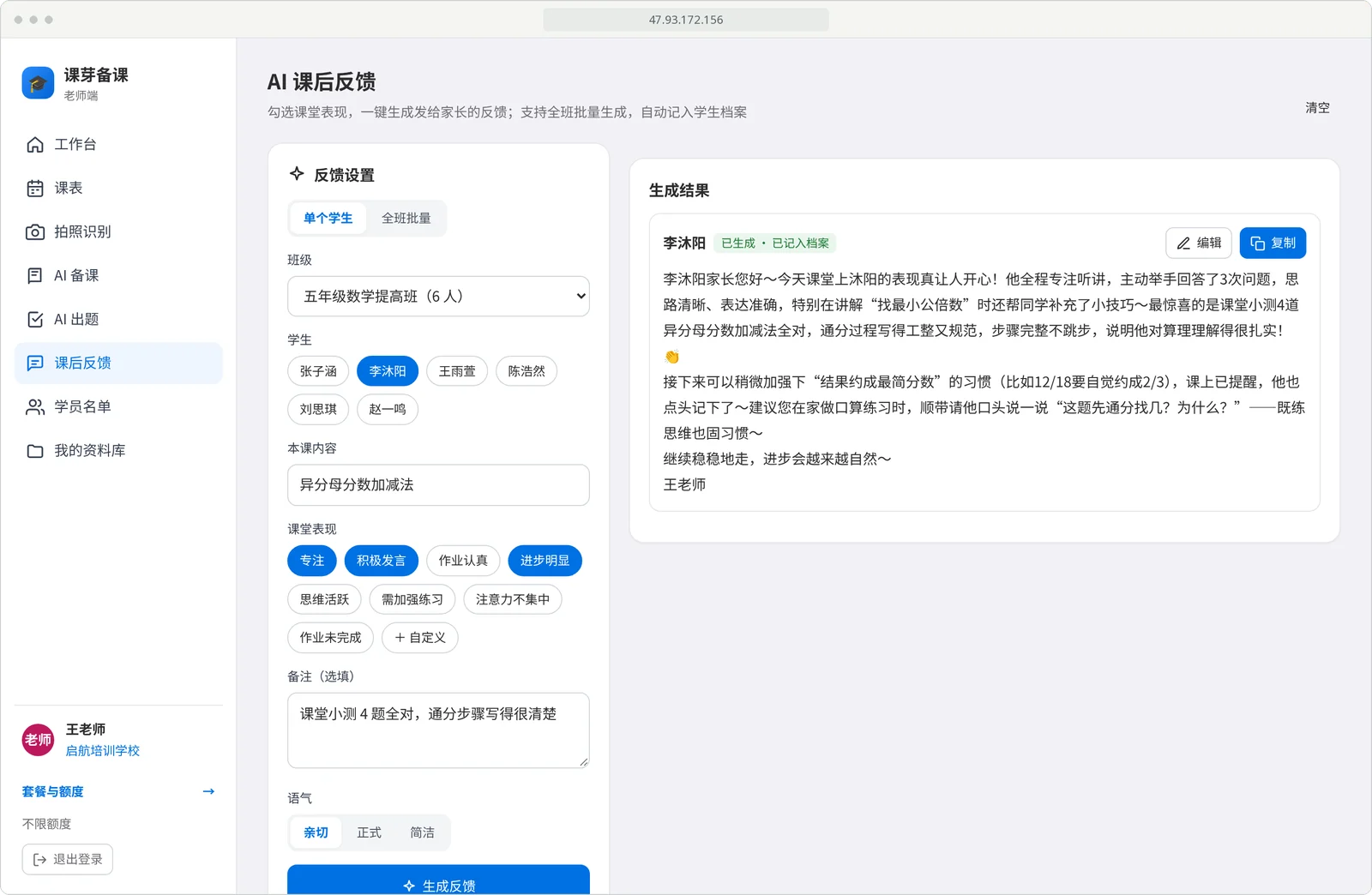The image size is (1372, 895).
Task: Add a custom tag with 自定义
Action: [x=420, y=638]
